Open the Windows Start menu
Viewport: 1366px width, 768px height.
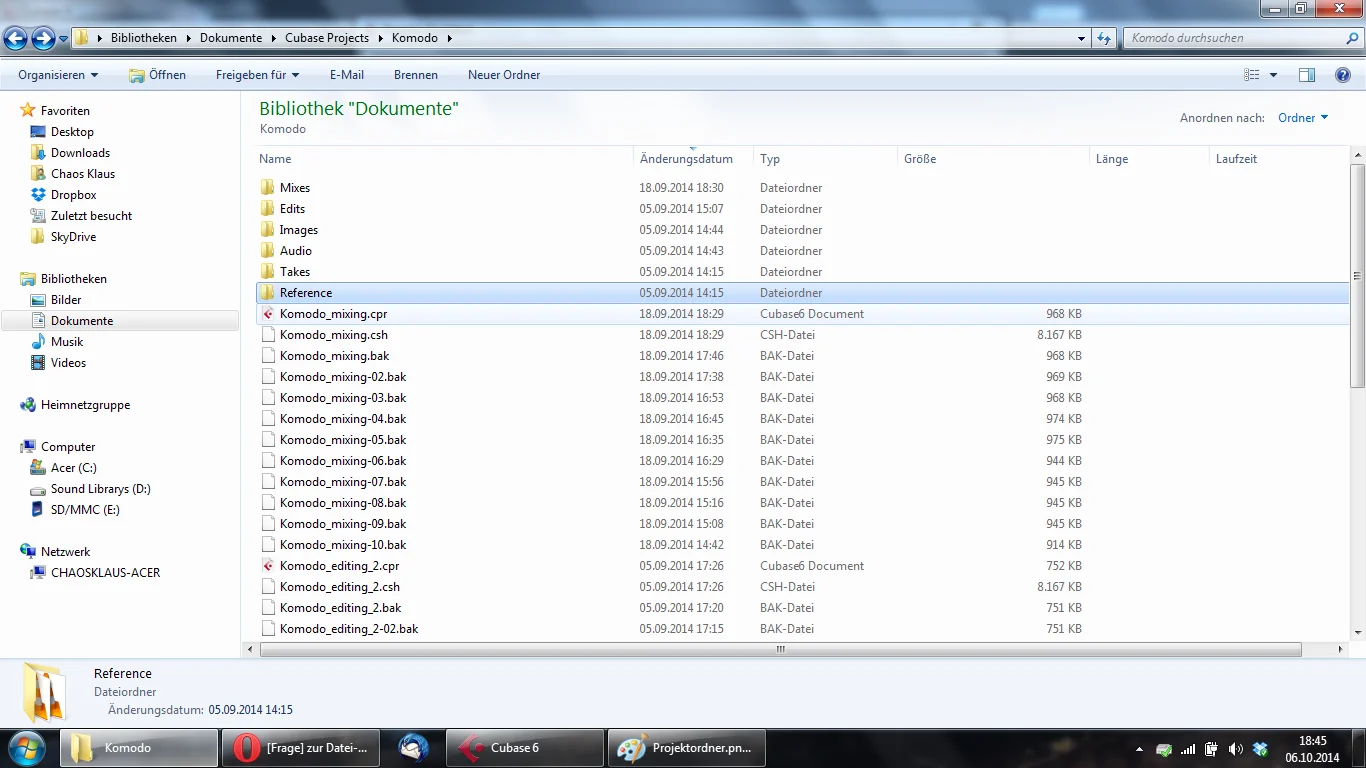tap(26, 748)
